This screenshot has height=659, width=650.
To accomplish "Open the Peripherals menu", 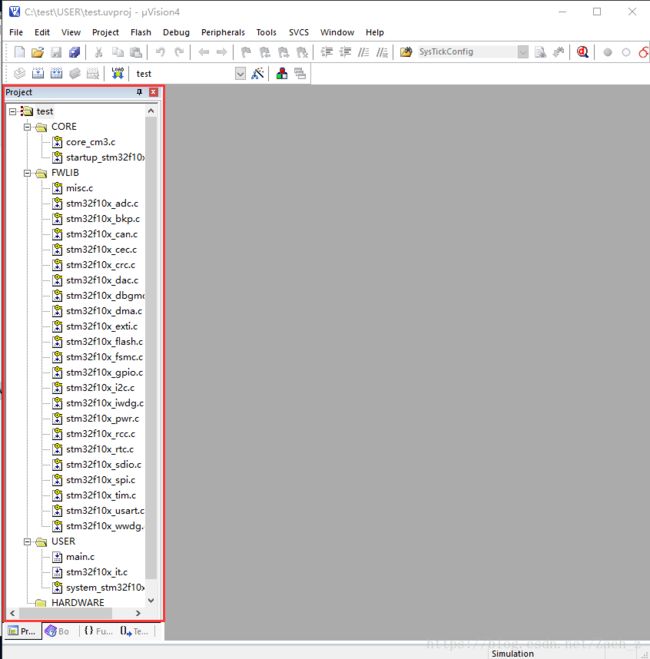I will [223, 32].
